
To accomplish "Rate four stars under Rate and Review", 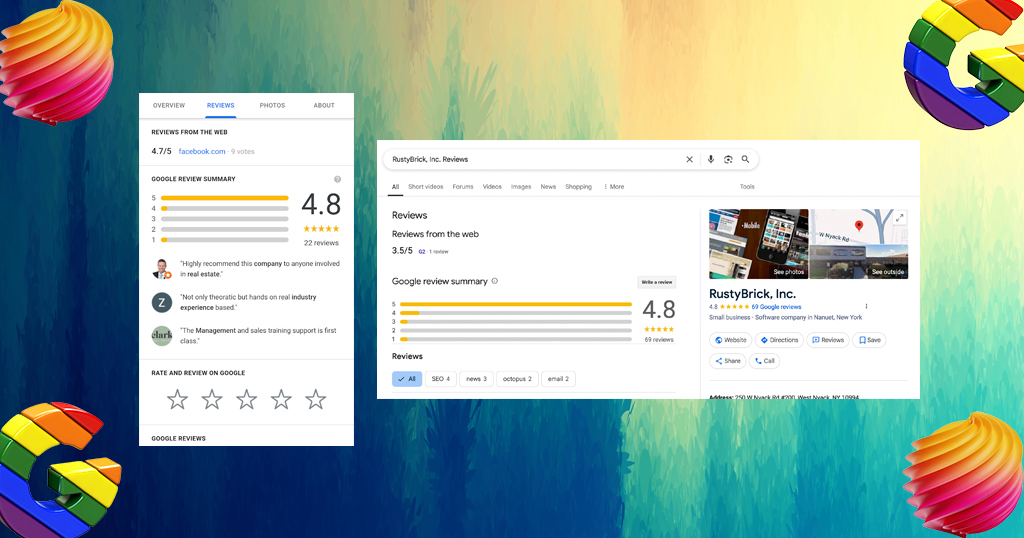I will (281, 399).
